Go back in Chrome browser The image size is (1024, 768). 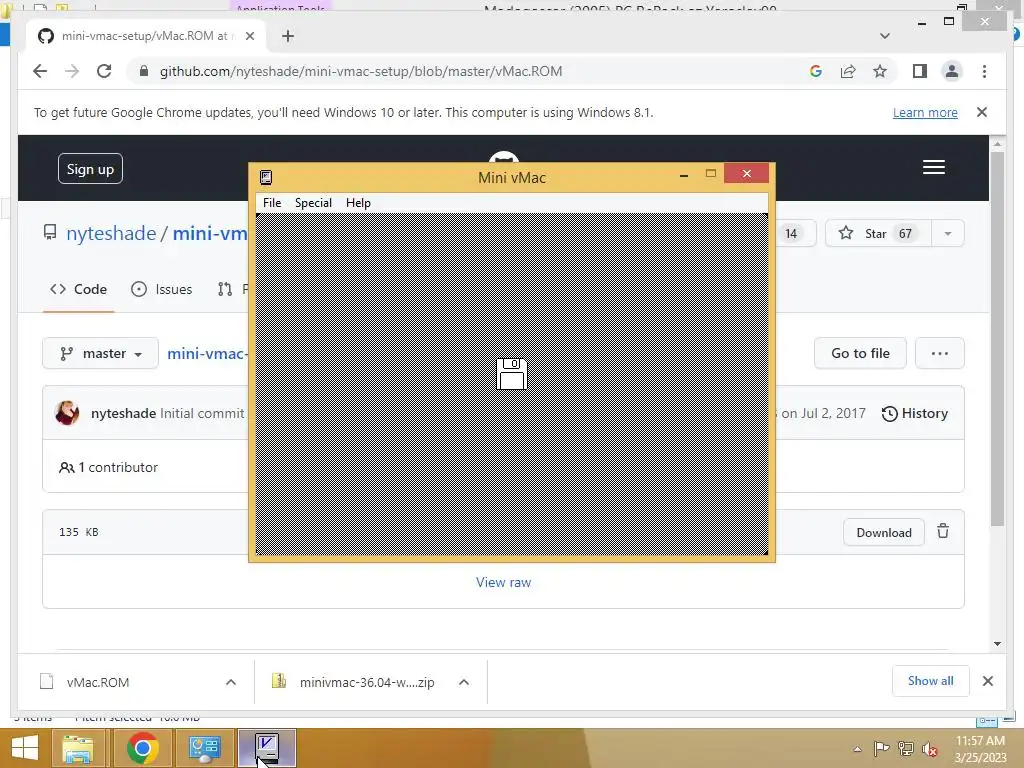coord(40,71)
